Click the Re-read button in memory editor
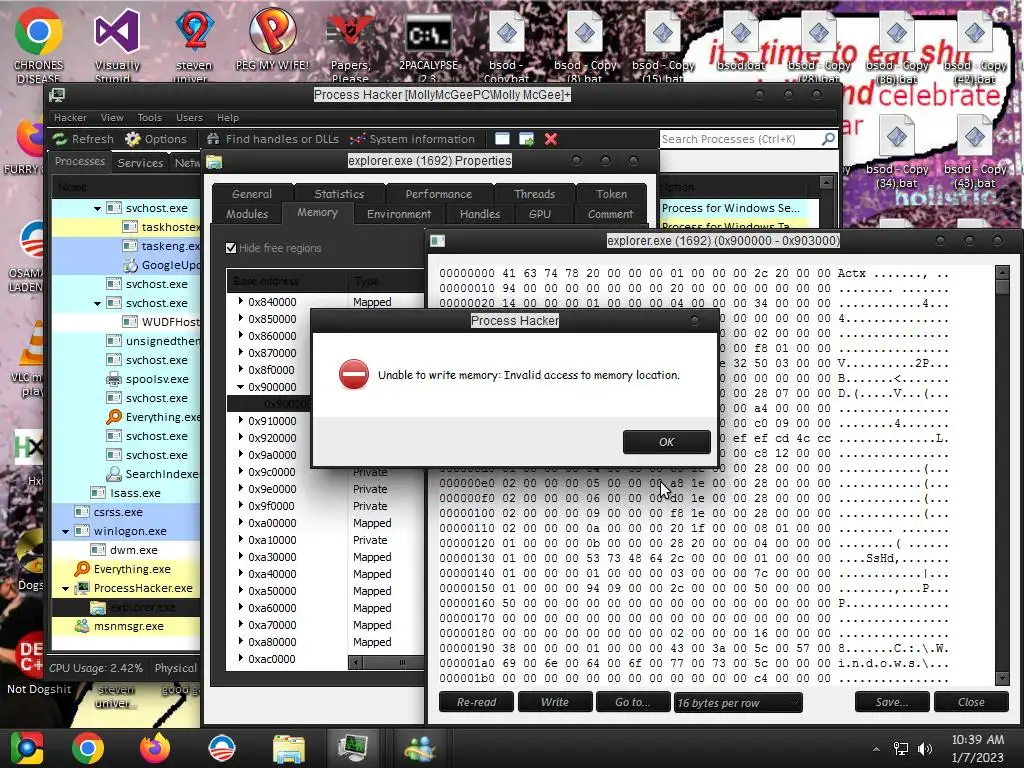This screenshot has width=1024, height=768. 476,702
